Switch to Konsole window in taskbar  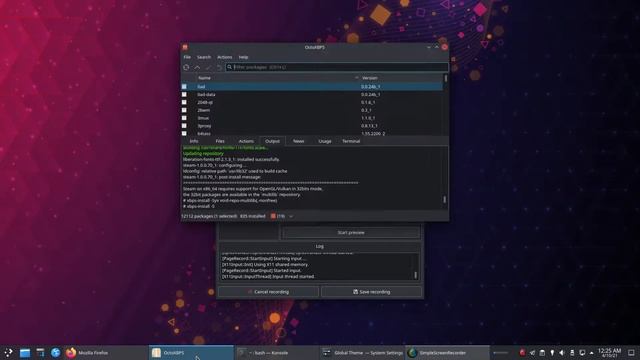[x=276, y=353]
